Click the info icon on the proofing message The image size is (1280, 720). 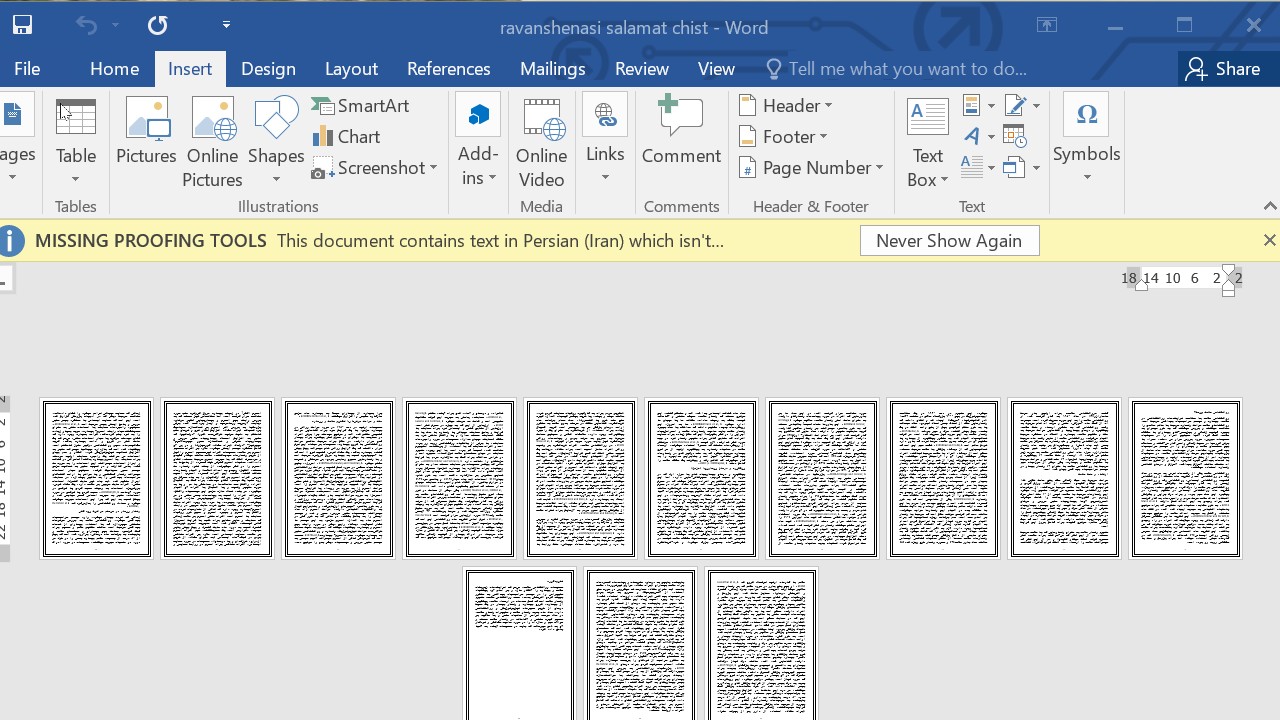[x=11, y=241]
